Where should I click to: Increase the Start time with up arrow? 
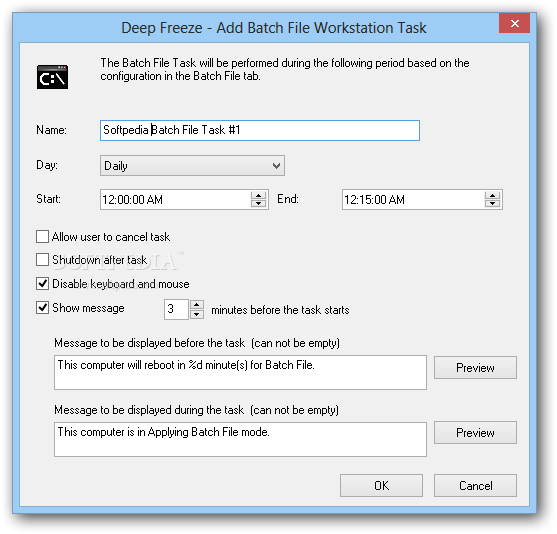(259, 196)
